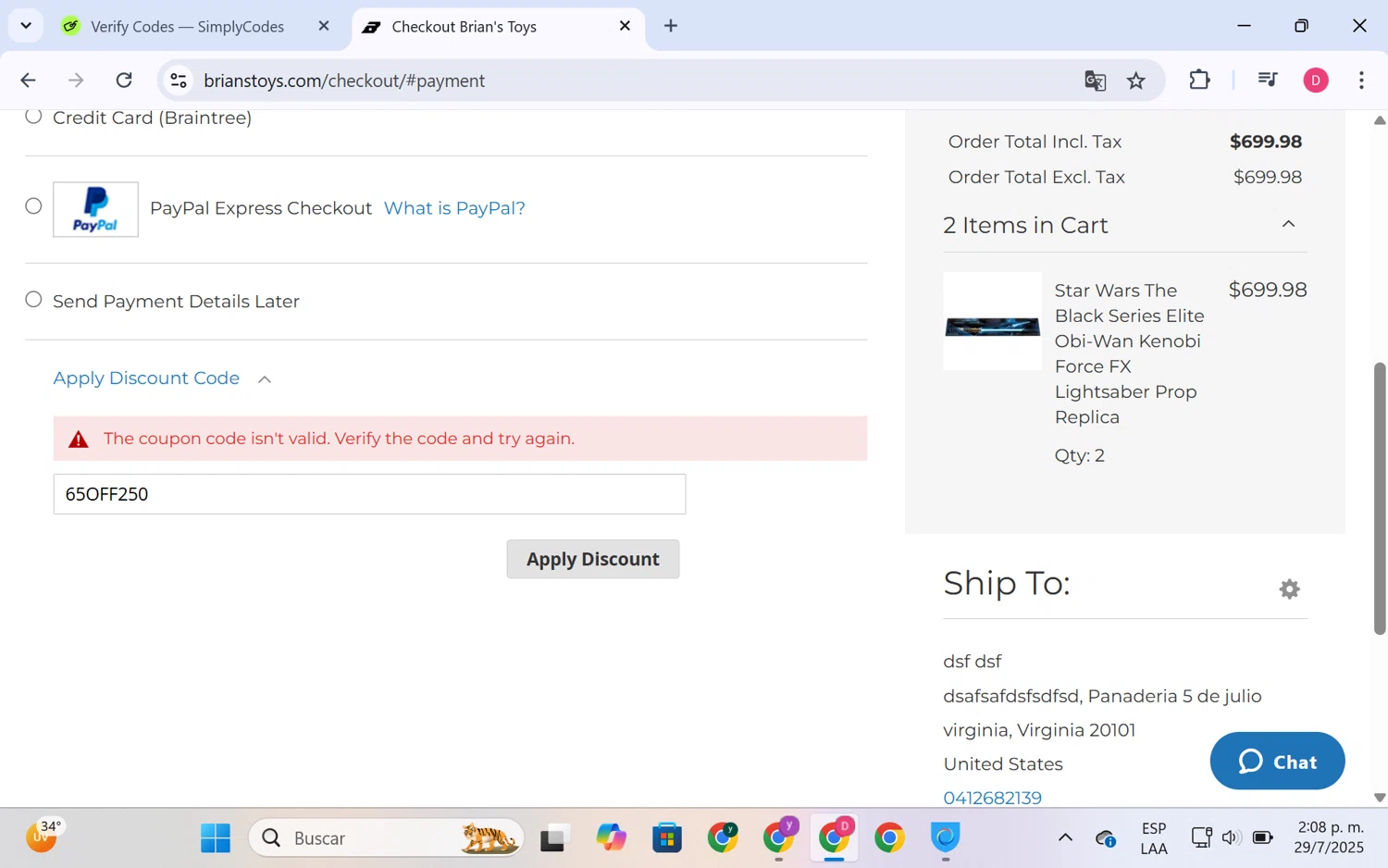Viewport: 1388px width, 868px height.
Task: Click the taskbar Buscar search box
Action: click(x=387, y=837)
